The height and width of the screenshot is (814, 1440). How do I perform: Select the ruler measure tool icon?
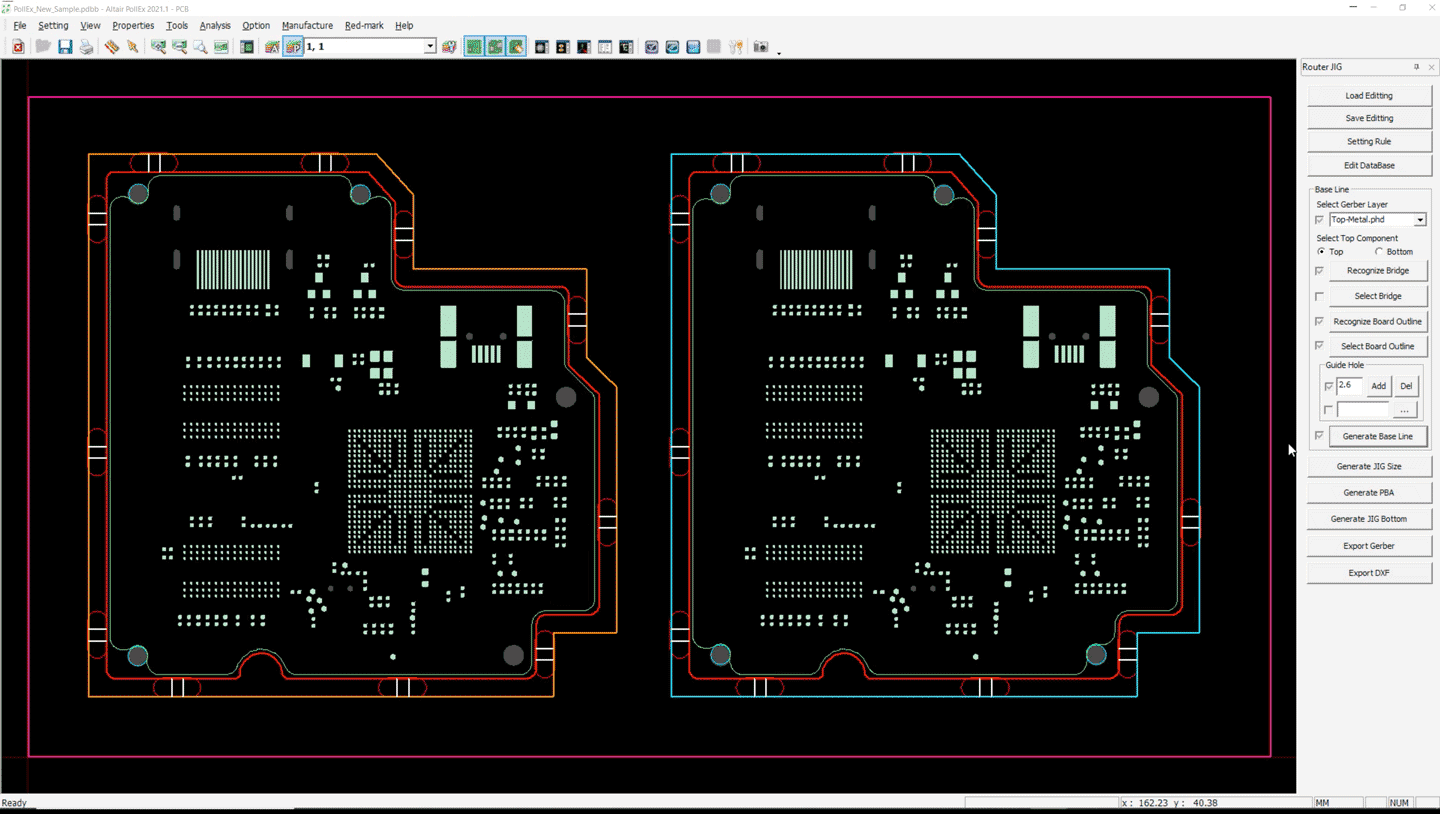coord(112,47)
